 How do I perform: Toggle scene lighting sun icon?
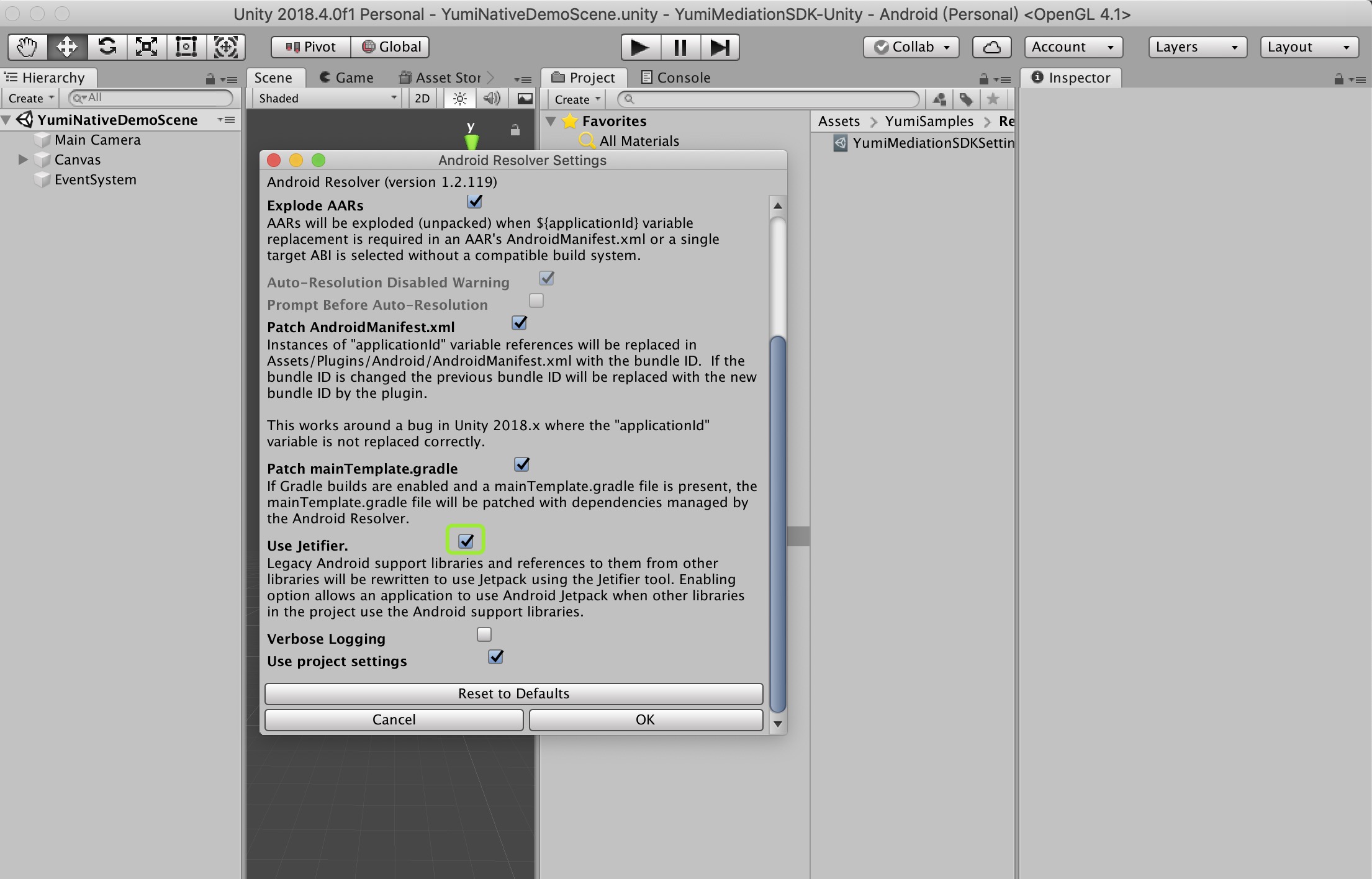459,99
